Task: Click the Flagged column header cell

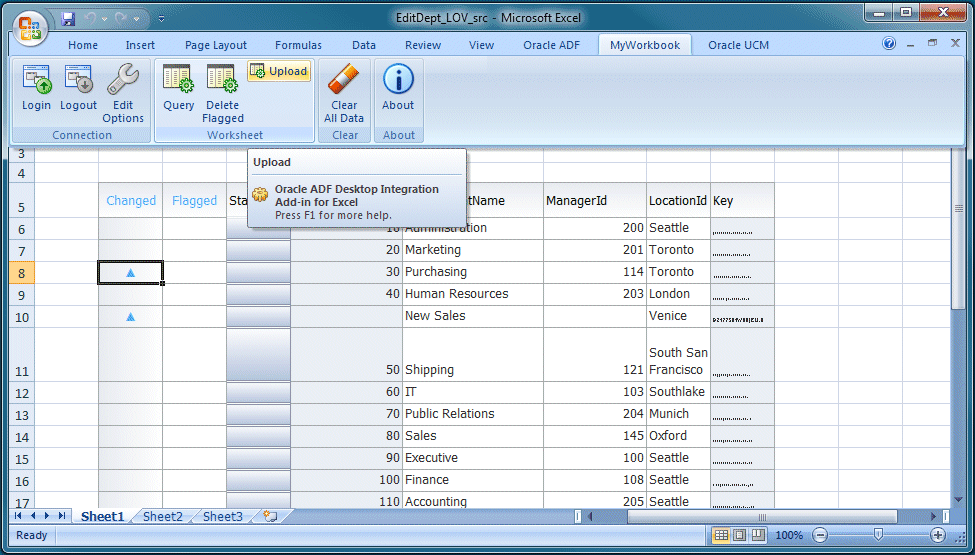Action: (x=195, y=200)
